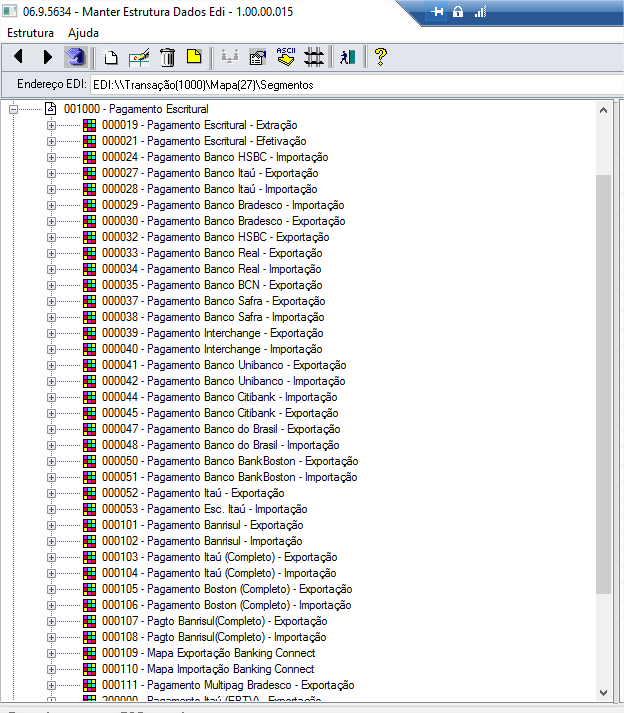Select 000107 - Pagto Banrisul(Completo) - Exportação

[x=215, y=621]
